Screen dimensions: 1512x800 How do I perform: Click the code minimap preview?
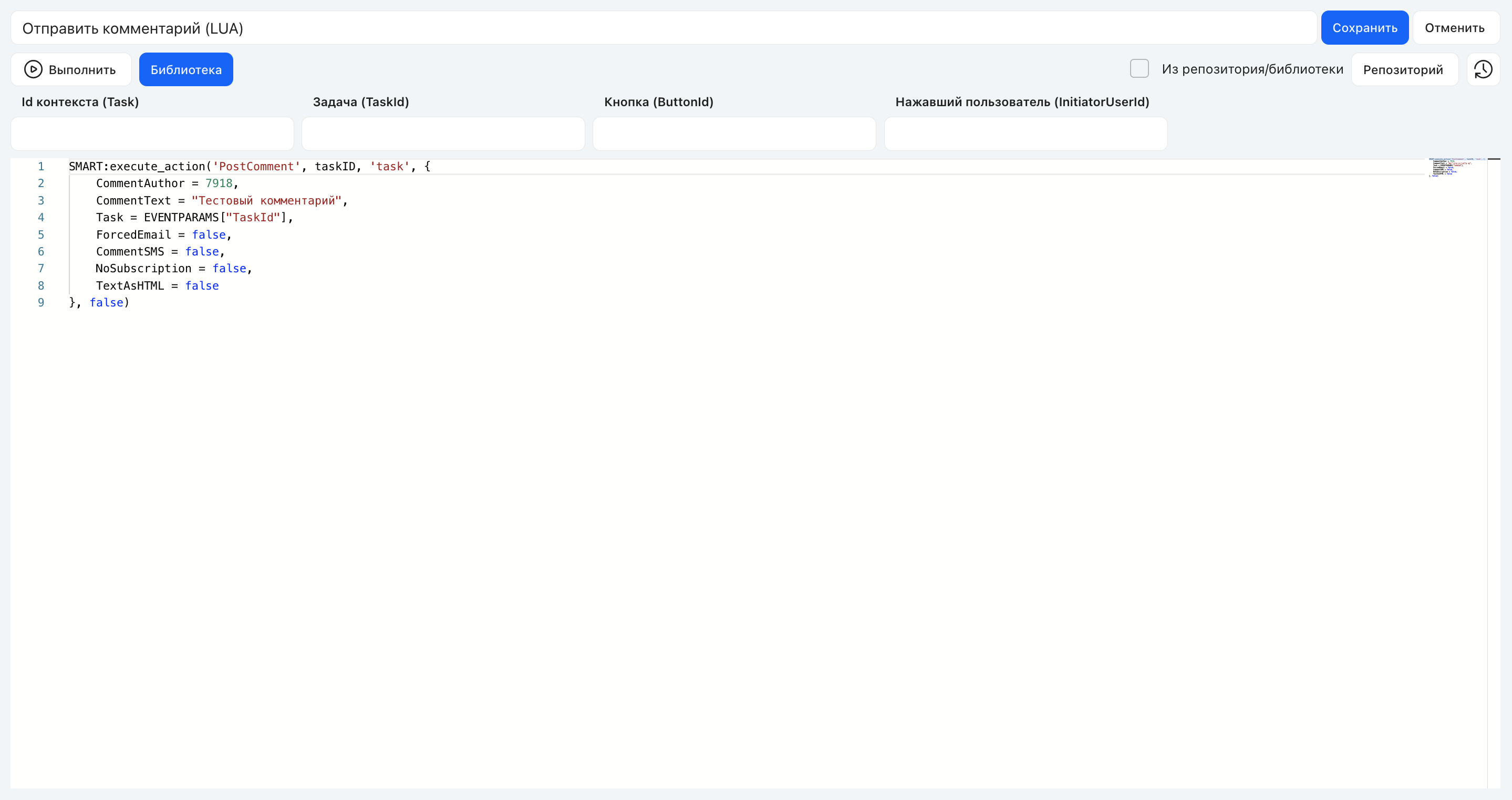click(x=1457, y=167)
